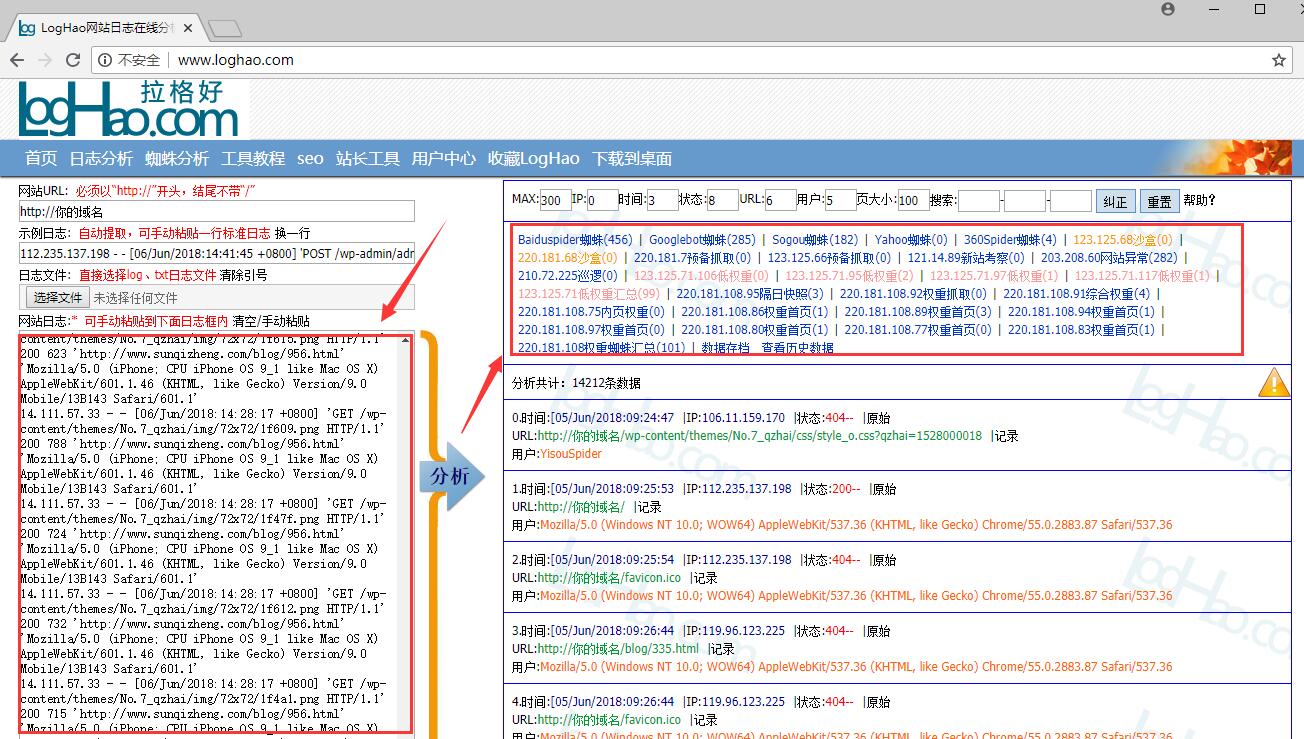
Task: Click the LogHao.com site logo
Action: click(x=129, y=110)
